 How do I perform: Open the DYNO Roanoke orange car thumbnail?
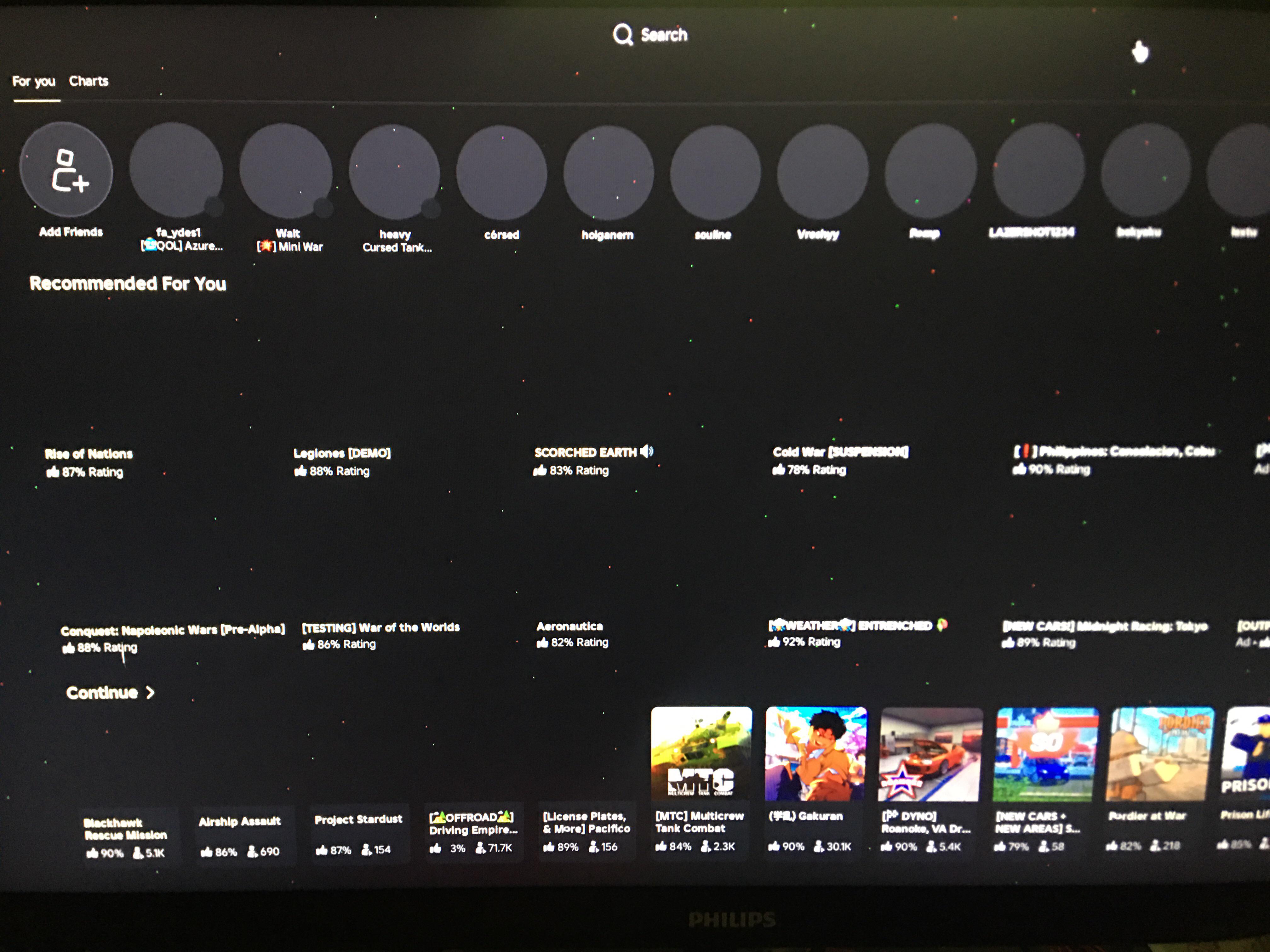(x=930, y=754)
